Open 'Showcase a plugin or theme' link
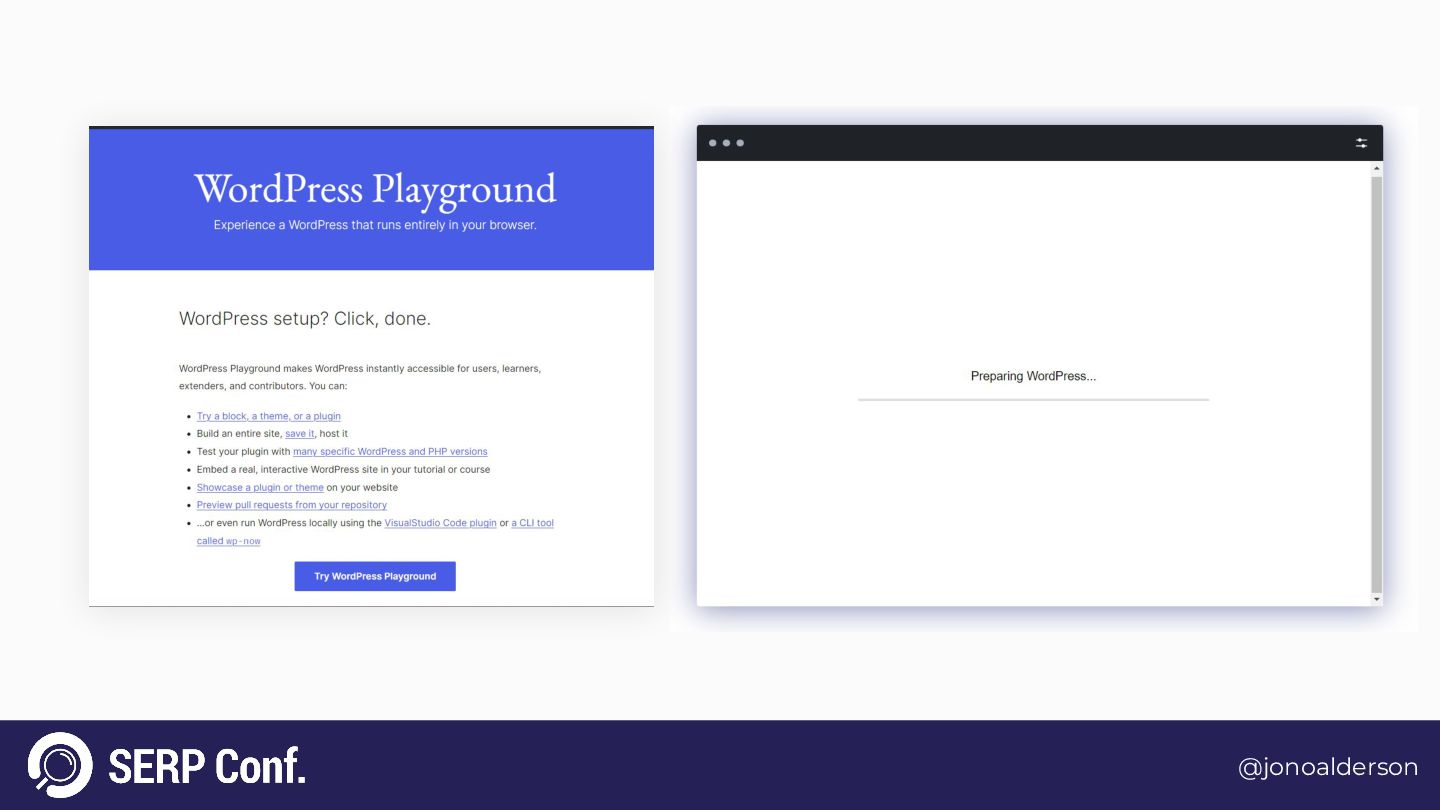 pyautogui.click(x=260, y=488)
